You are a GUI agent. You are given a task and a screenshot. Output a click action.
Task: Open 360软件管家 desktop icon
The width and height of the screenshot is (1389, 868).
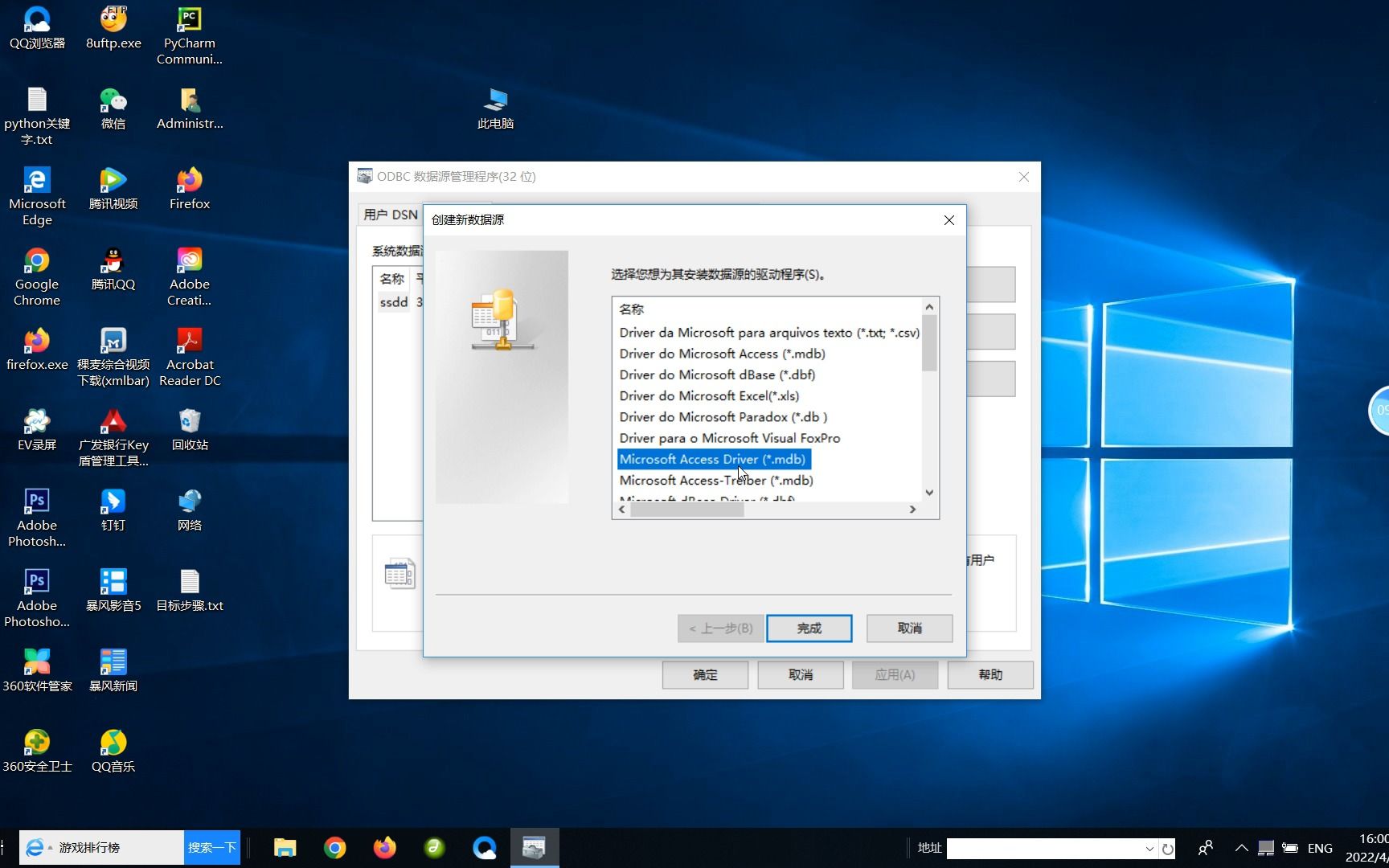(x=37, y=670)
